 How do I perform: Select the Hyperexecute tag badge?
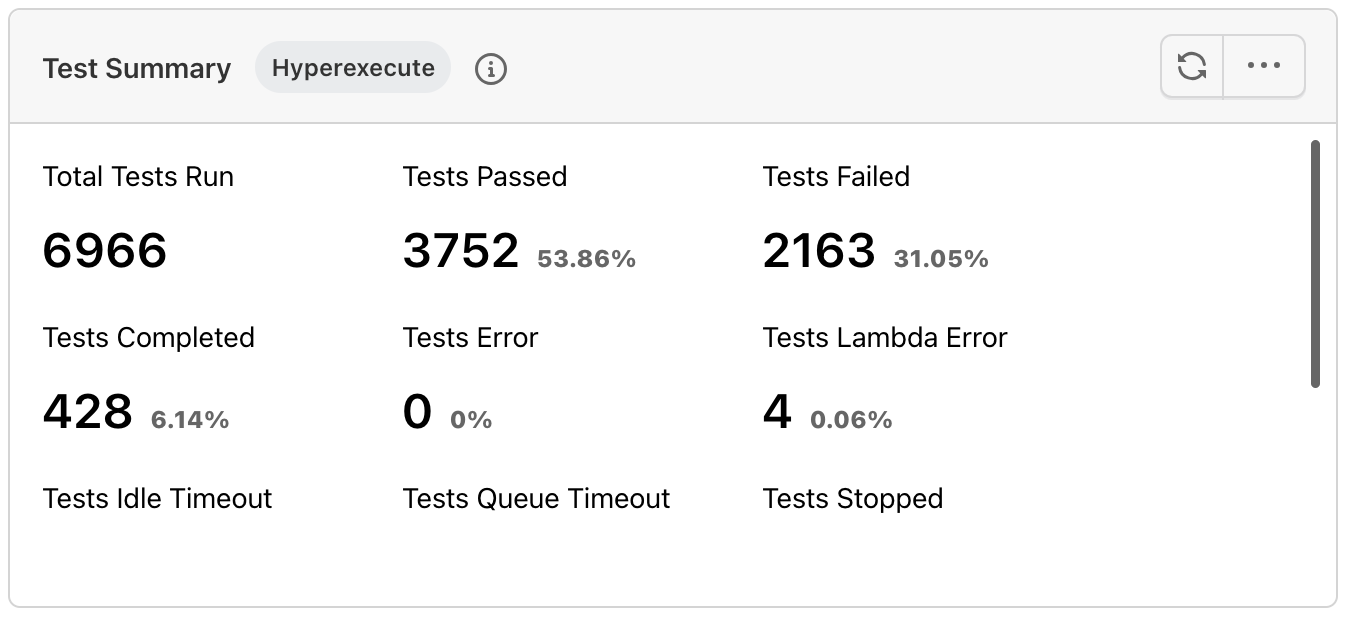[353, 68]
